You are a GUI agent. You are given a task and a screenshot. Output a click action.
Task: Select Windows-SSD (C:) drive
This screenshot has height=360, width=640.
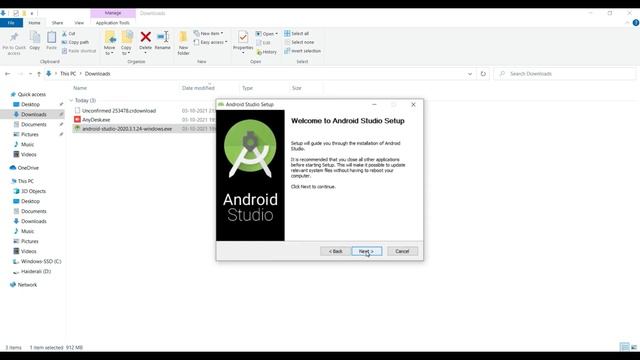tap(41, 261)
